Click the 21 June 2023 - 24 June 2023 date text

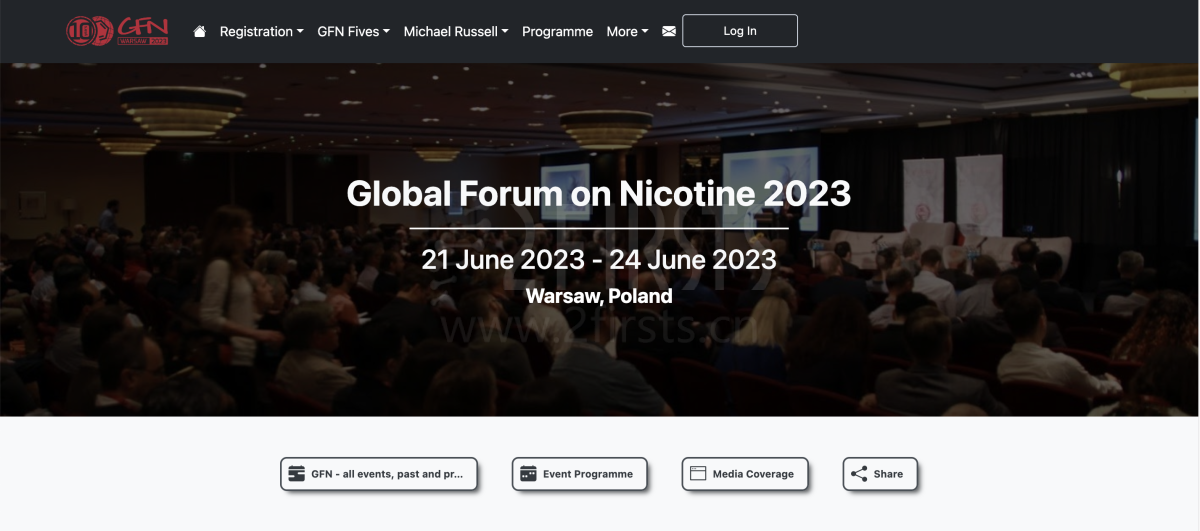pyautogui.click(x=598, y=259)
